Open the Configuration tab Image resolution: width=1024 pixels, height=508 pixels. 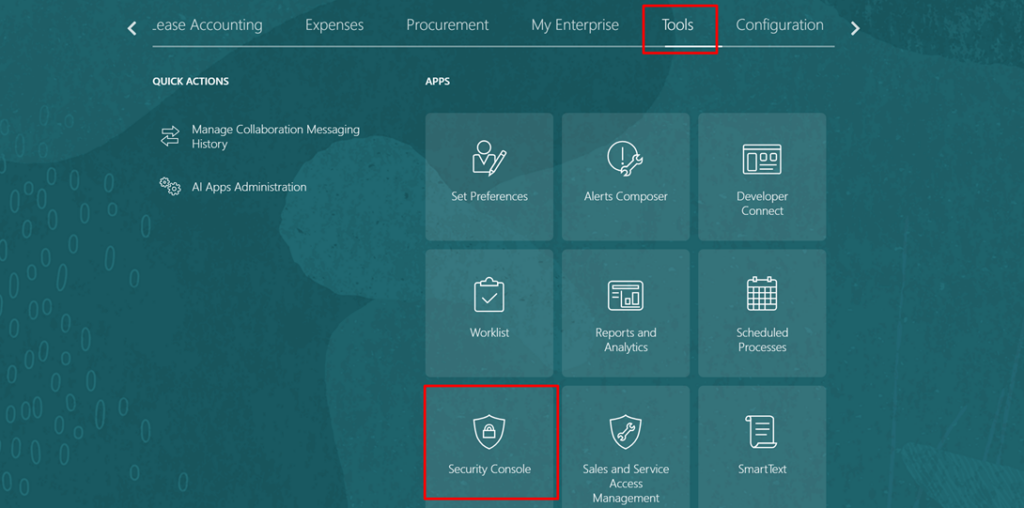pyautogui.click(x=779, y=25)
